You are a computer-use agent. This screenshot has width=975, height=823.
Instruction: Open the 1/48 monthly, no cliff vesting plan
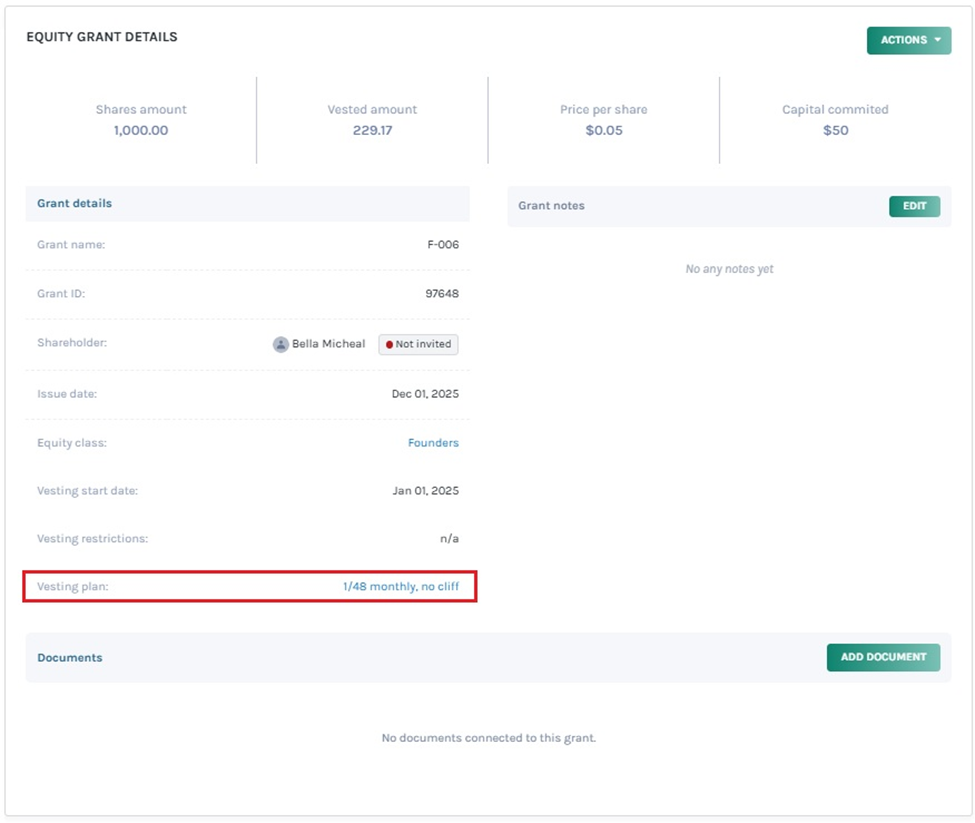(401, 587)
